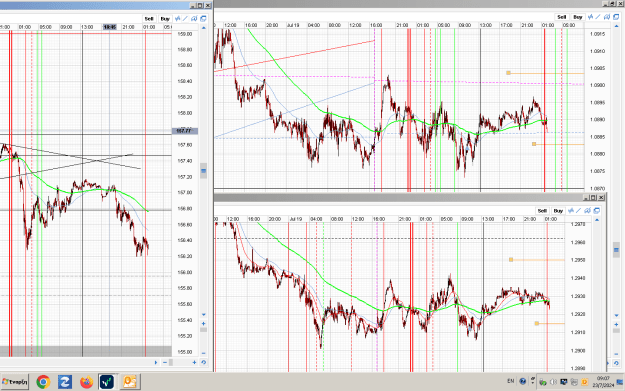The width and height of the screenshot is (625, 391).
Task: Click Jul 19 date label in top-right chart
Action: point(293,25)
